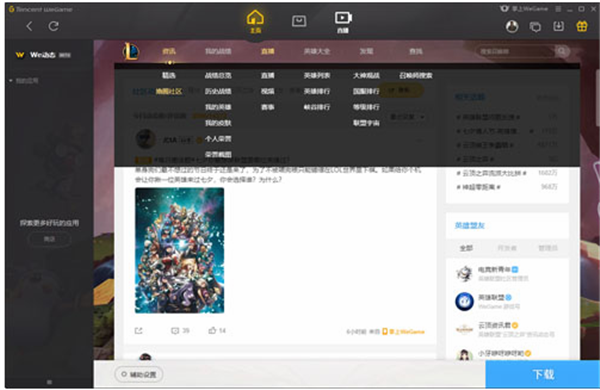The image size is (600, 390).
Task: Click the 辅助设置 button
Action: pos(139,374)
